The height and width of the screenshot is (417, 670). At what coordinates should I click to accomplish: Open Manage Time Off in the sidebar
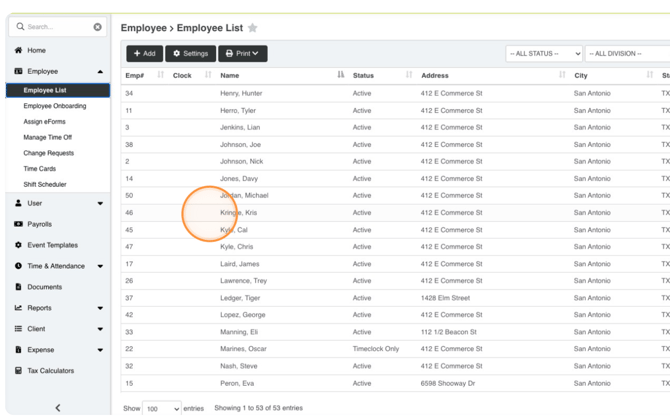point(47,137)
